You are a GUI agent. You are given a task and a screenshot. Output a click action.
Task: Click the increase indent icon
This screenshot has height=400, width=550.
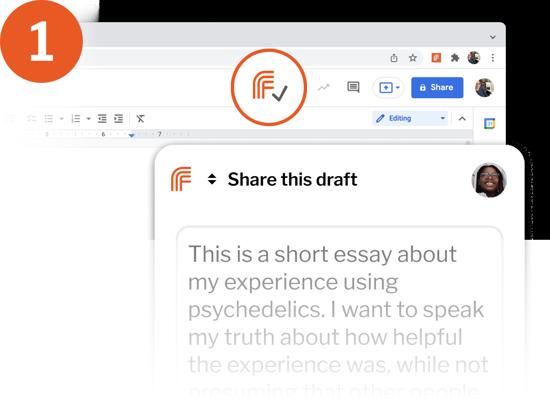pos(119,119)
